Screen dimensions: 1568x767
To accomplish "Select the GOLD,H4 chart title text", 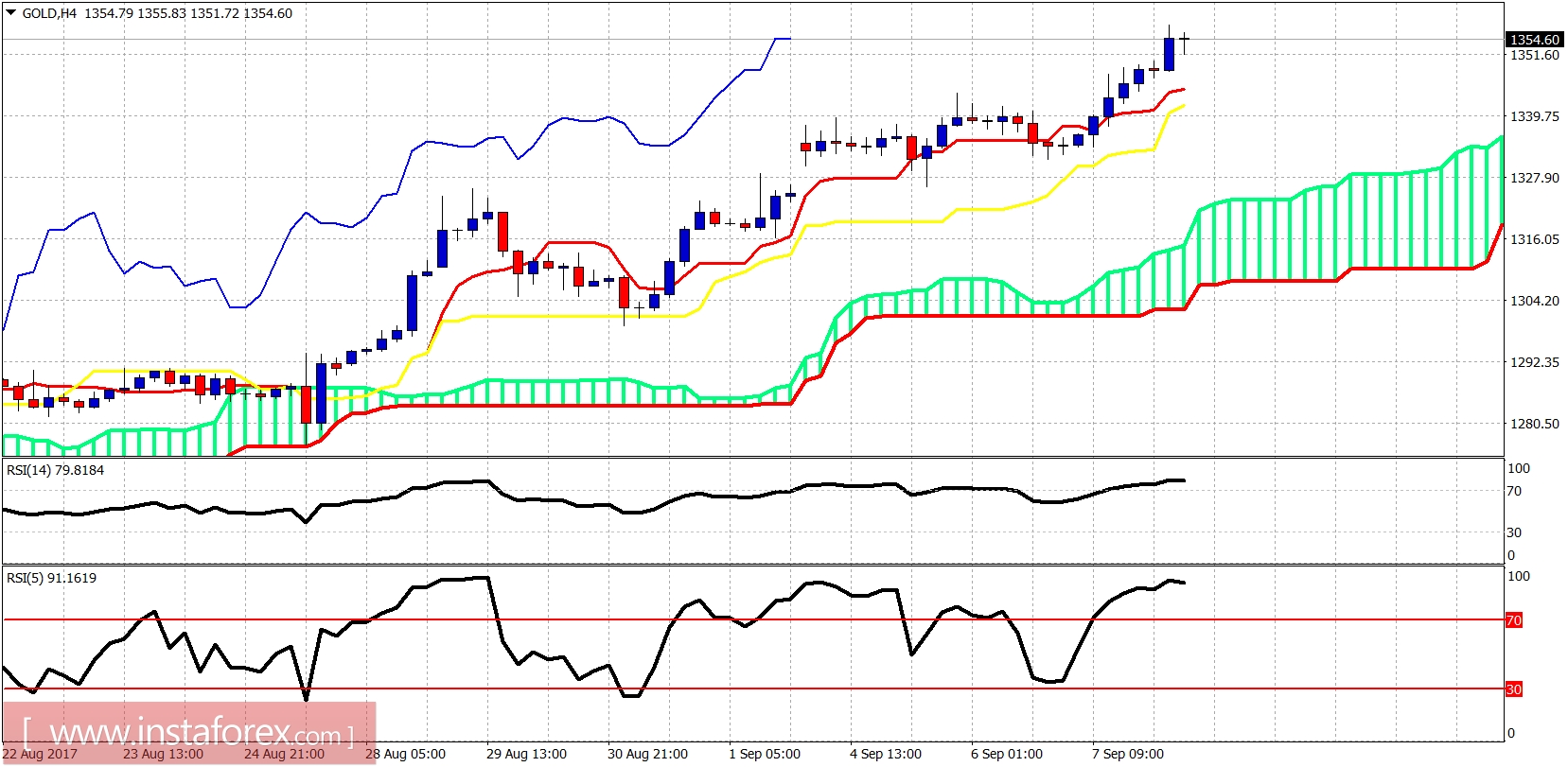I will 49,13.
